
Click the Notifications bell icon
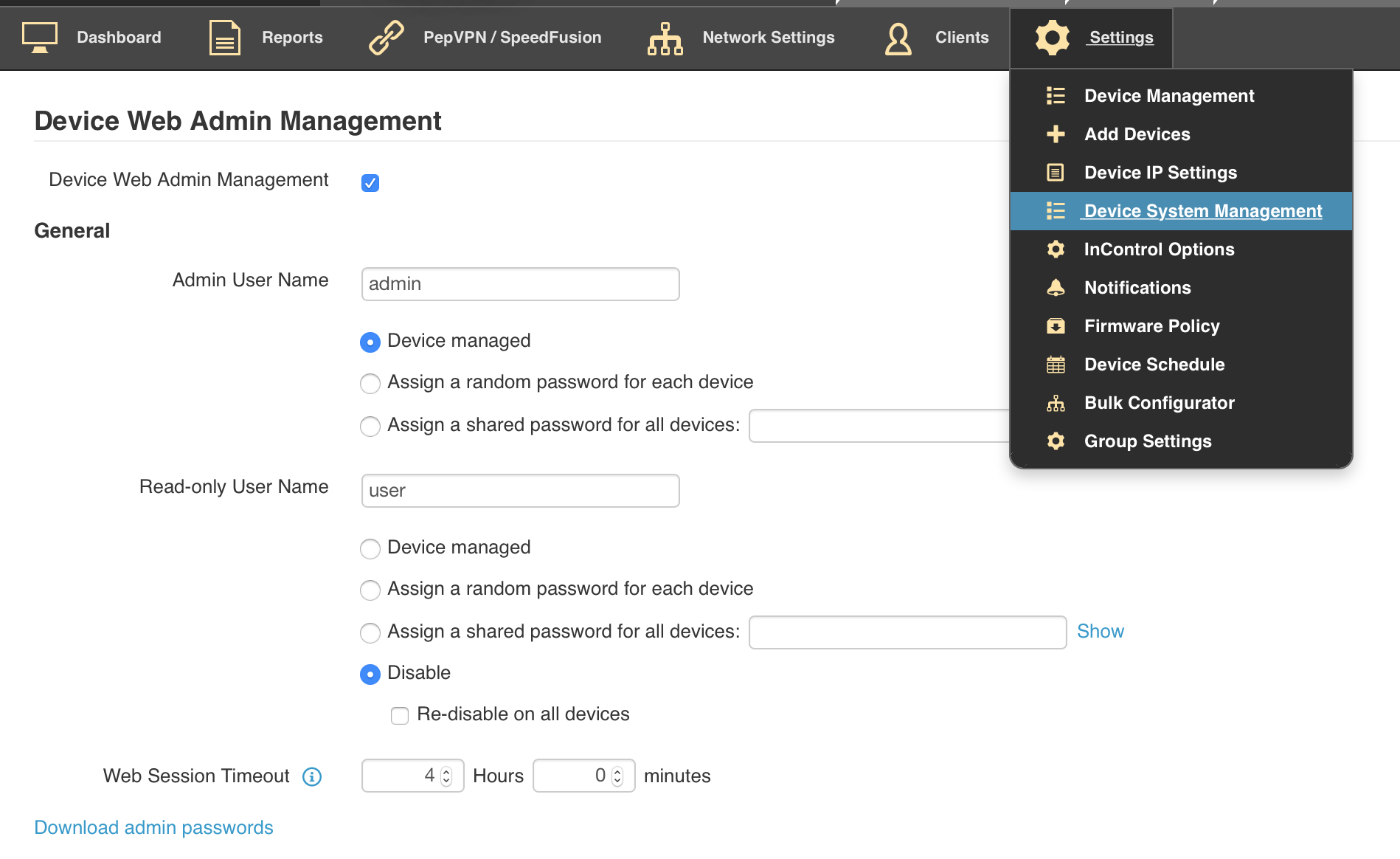pos(1056,287)
